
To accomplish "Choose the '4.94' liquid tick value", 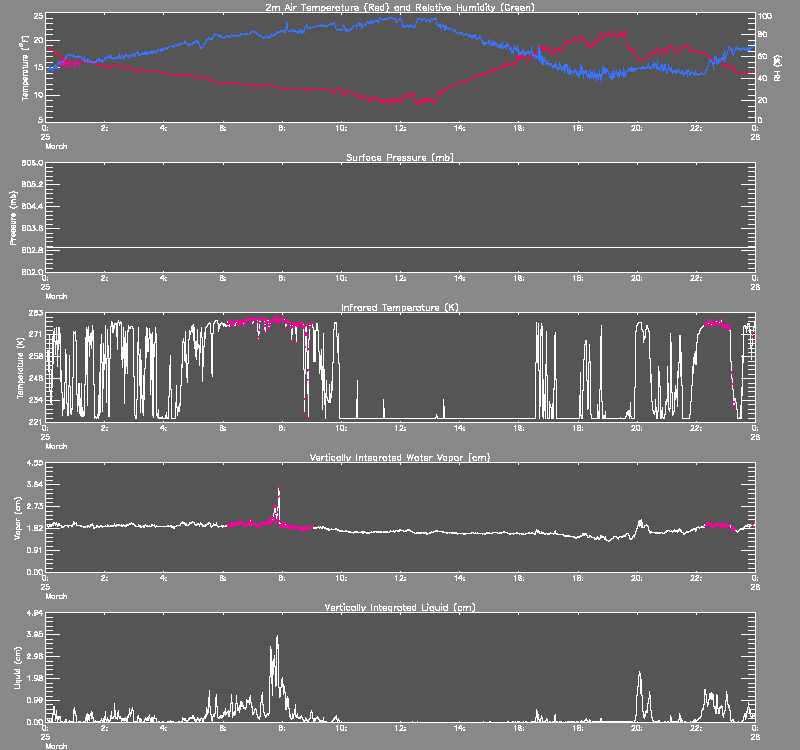I will click(35, 613).
